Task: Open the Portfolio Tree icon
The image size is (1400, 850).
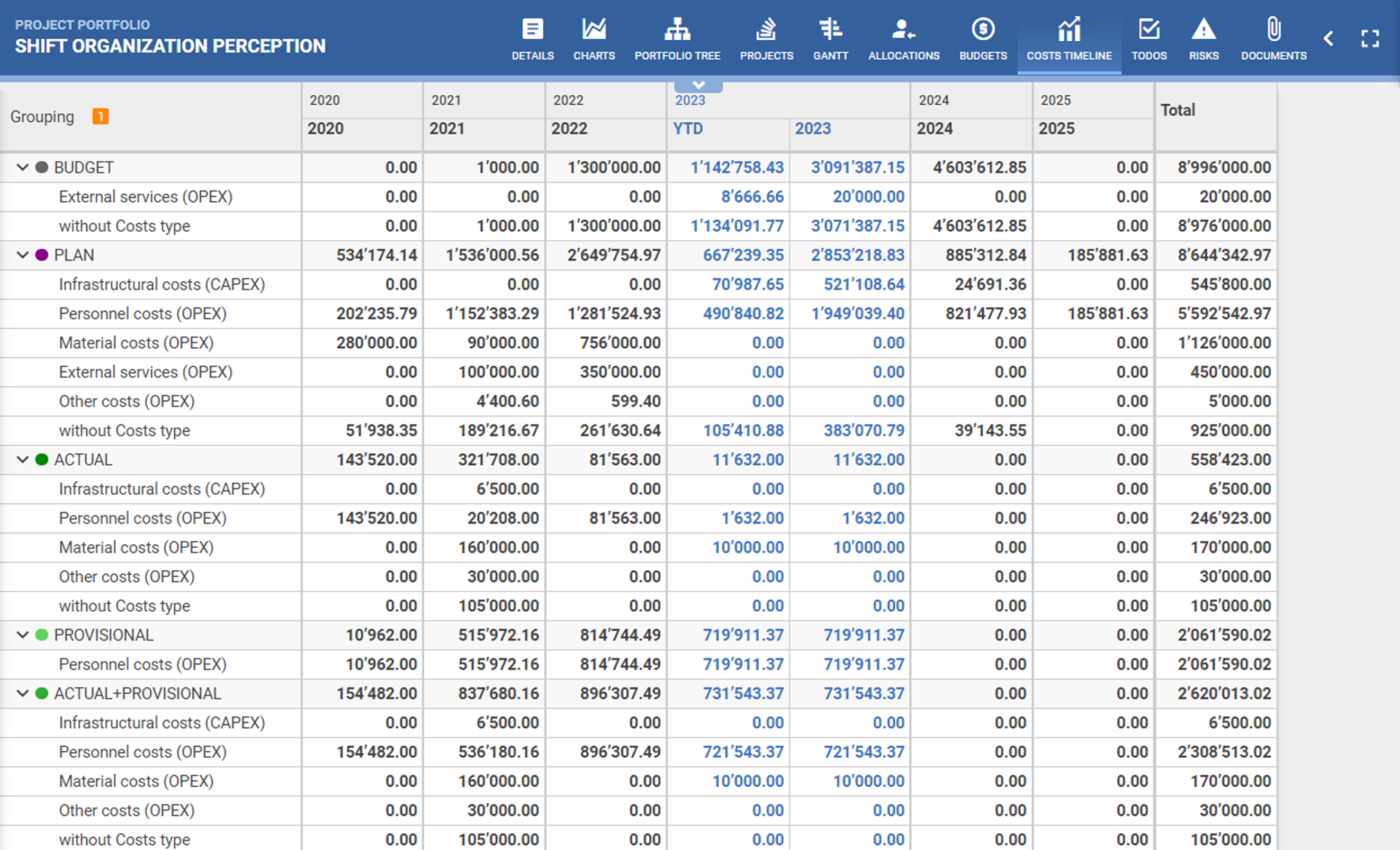Action: [677, 29]
